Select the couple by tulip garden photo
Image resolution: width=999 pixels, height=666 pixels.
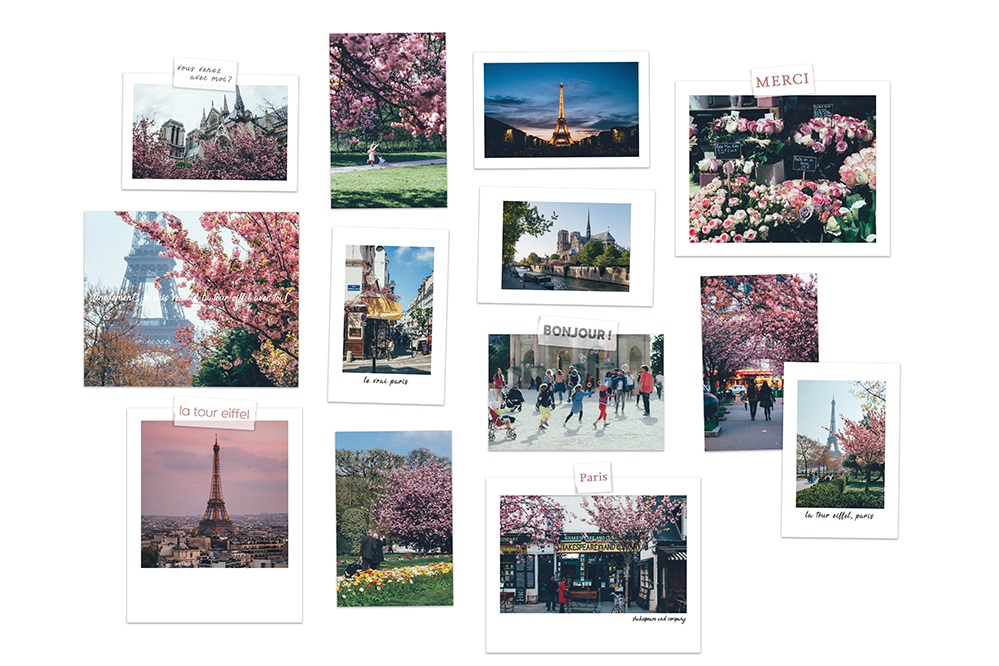click(393, 518)
